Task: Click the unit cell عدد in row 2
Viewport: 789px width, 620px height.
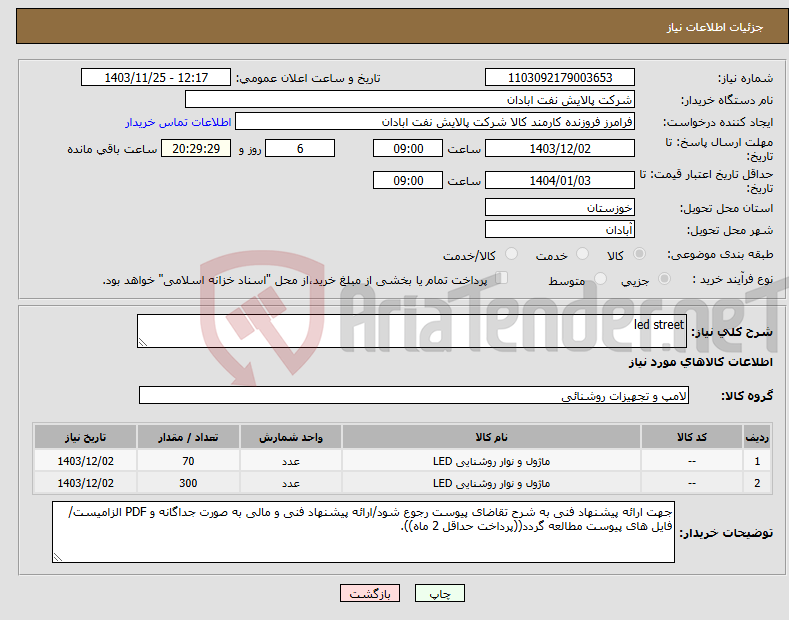Action: pyautogui.click(x=291, y=483)
